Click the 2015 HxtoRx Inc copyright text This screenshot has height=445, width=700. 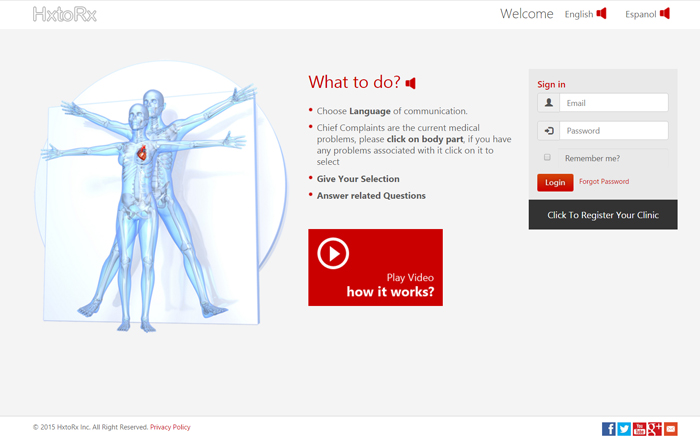pyautogui.click(x=90, y=427)
